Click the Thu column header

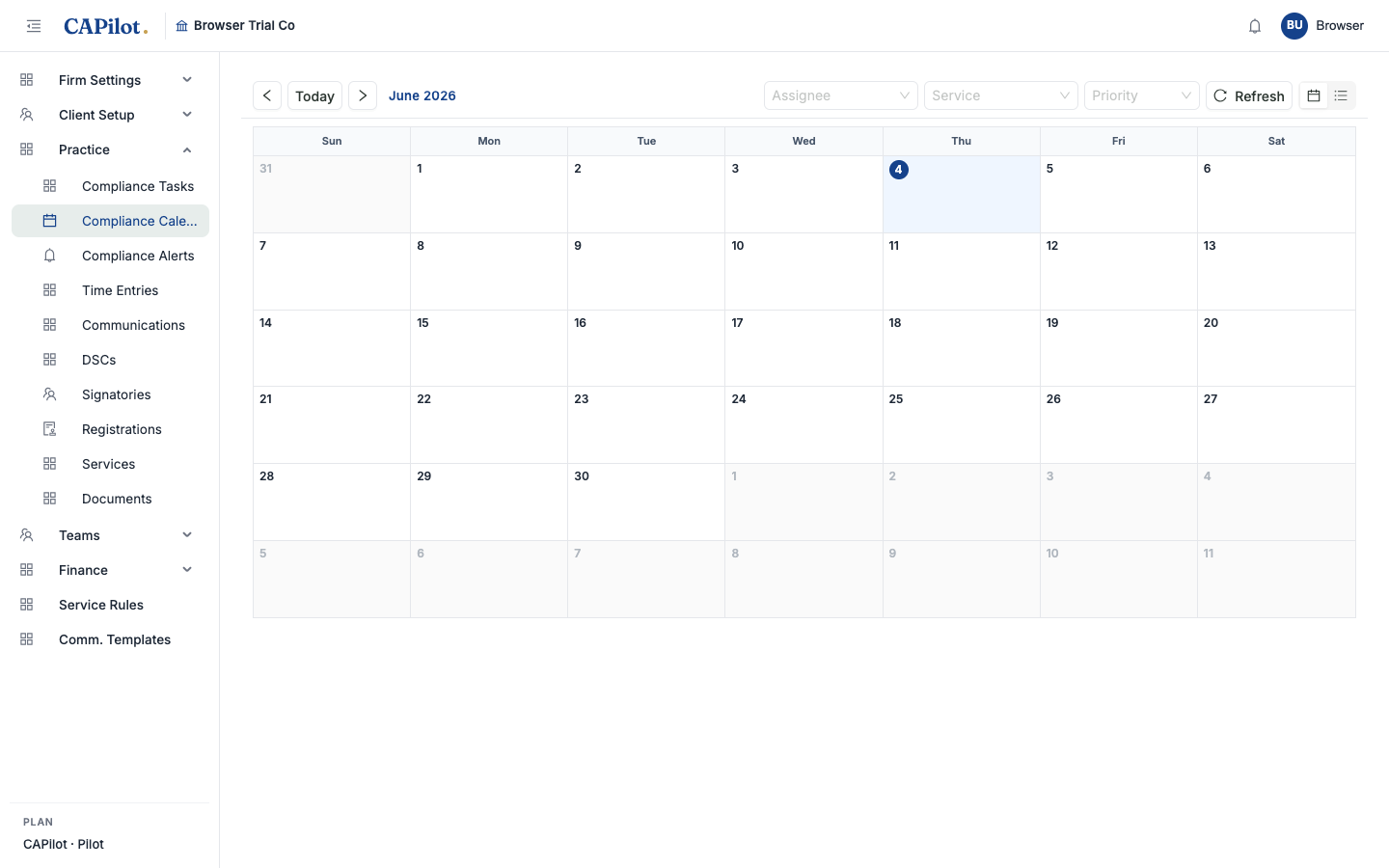(x=961, y=141)
